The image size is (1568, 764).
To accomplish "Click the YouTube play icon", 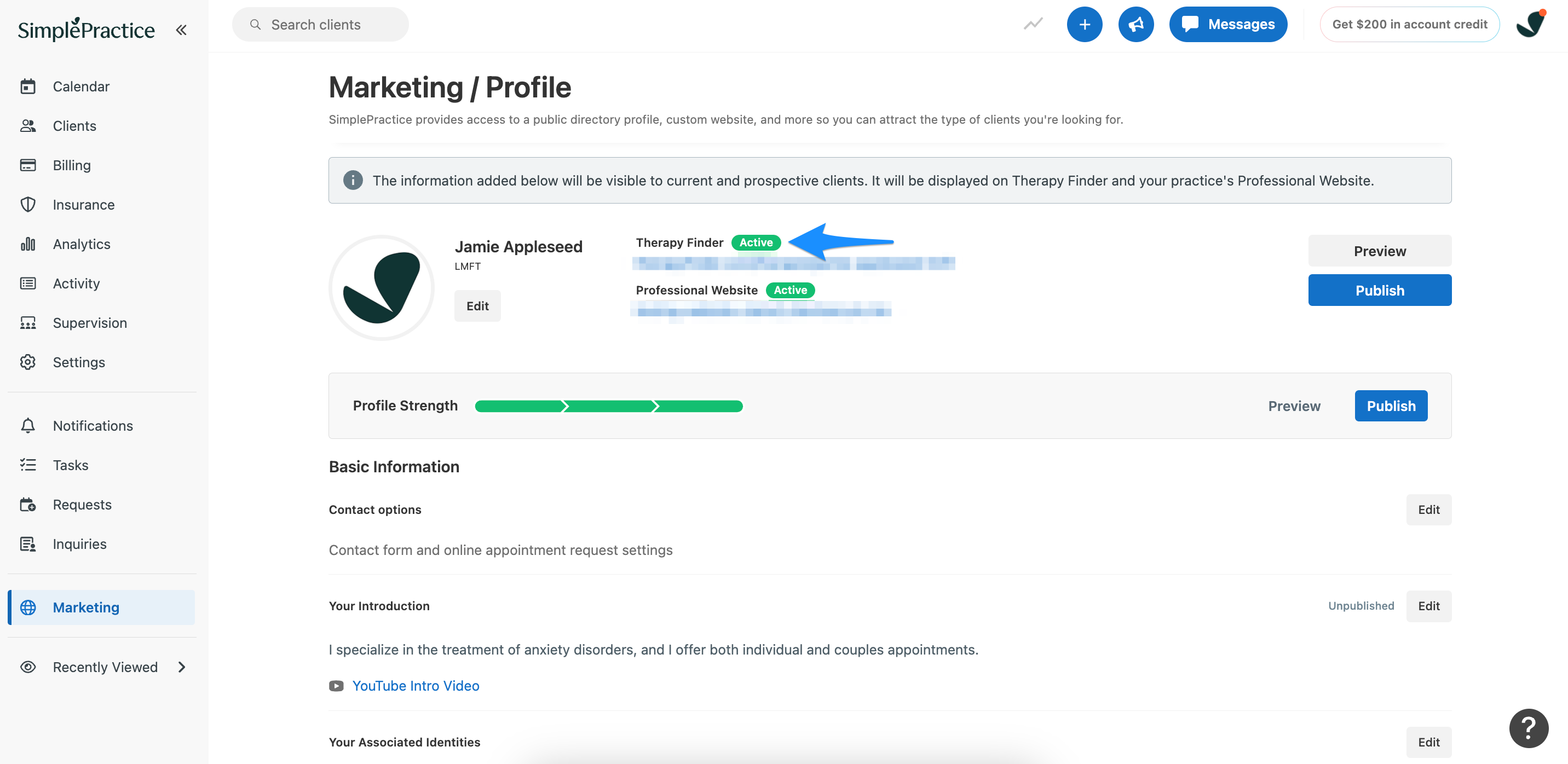I will pyautogui.click(x=337, y=686).
